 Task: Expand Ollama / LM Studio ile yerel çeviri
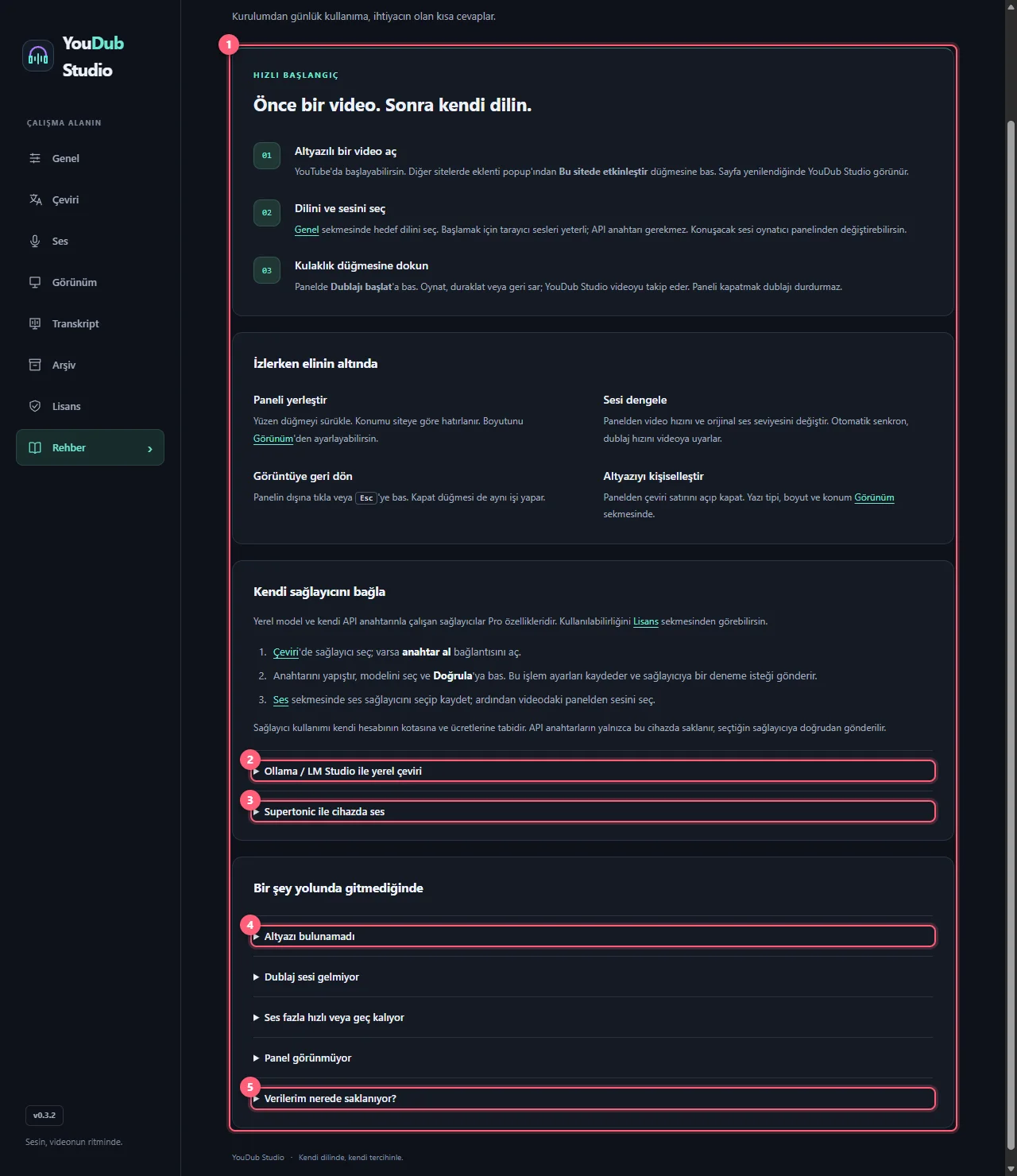pyautogui.click(x=593, y=771)
